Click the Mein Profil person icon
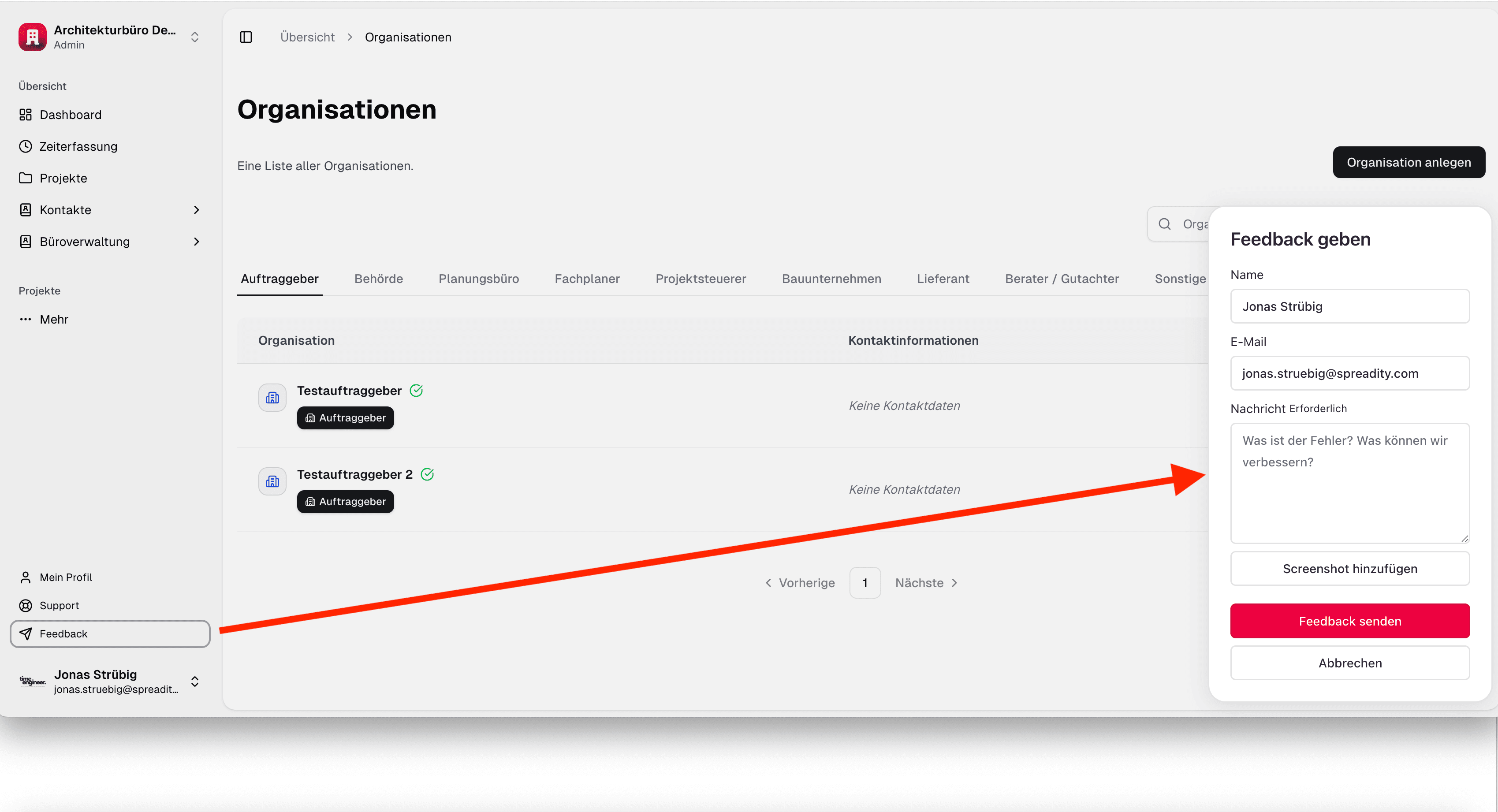This screenshot has width=1498, height=812. click(26, 577)
